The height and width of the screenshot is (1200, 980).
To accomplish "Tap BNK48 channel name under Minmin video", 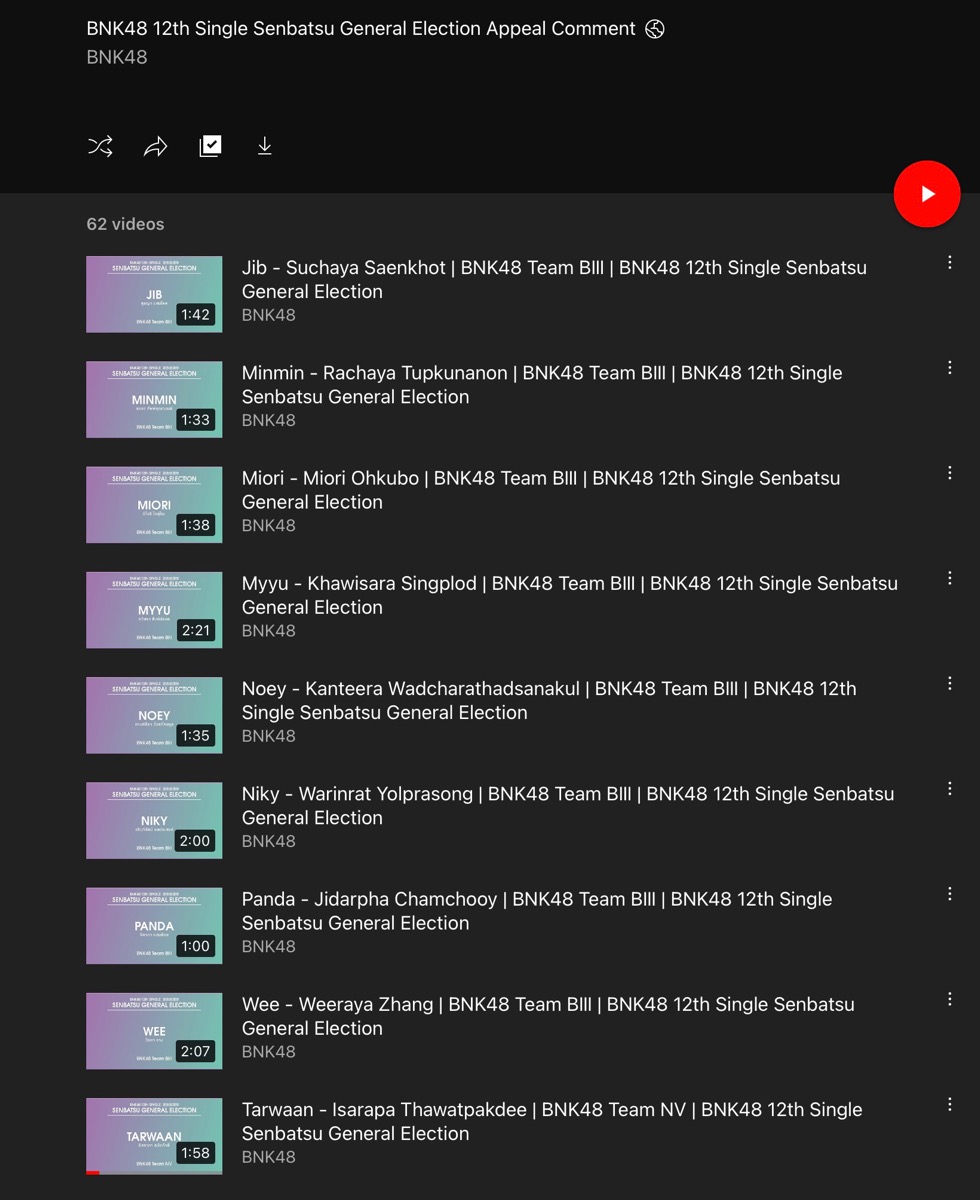I will 269,420.
